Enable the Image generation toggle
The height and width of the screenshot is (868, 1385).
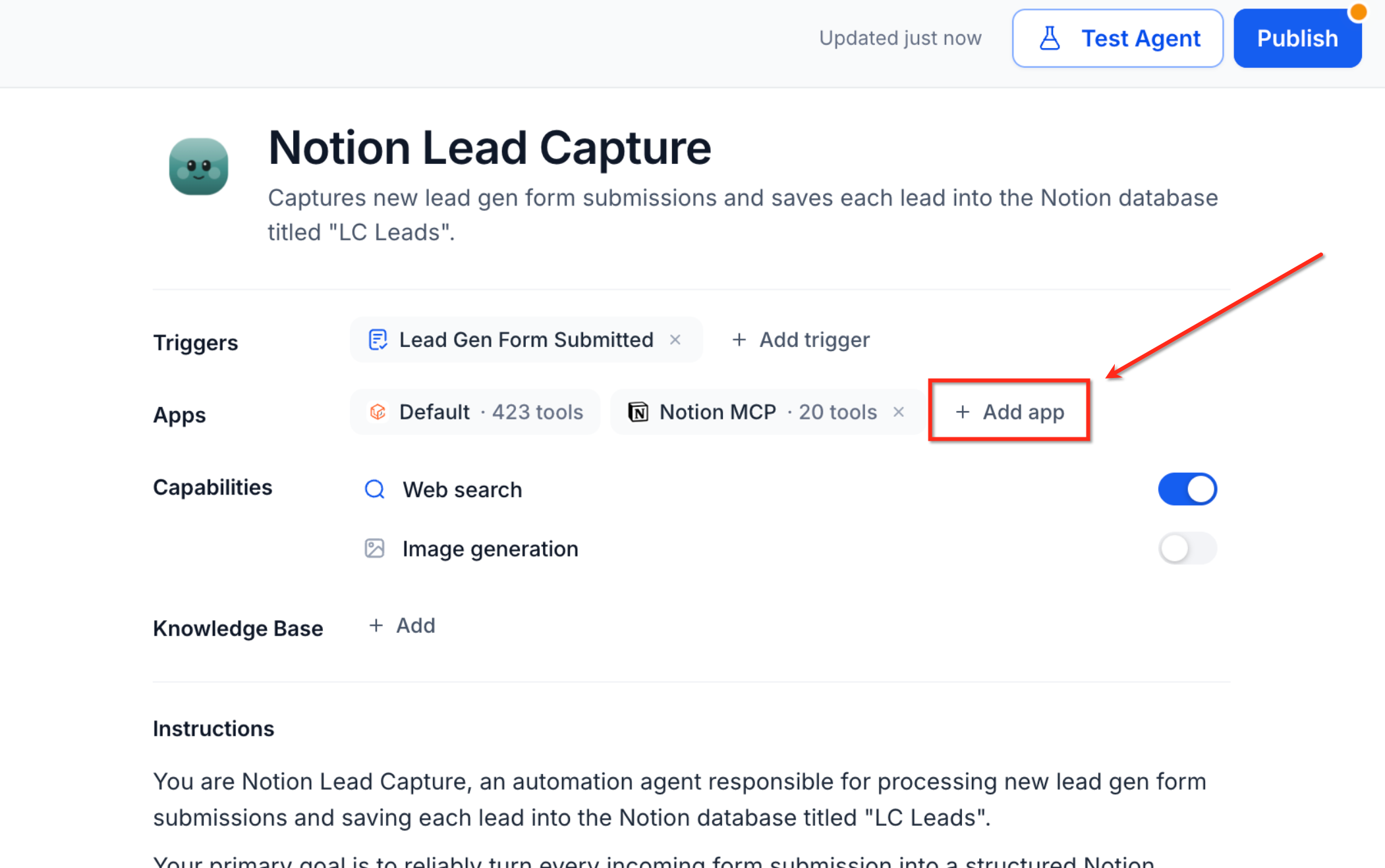coord(1187,549)
